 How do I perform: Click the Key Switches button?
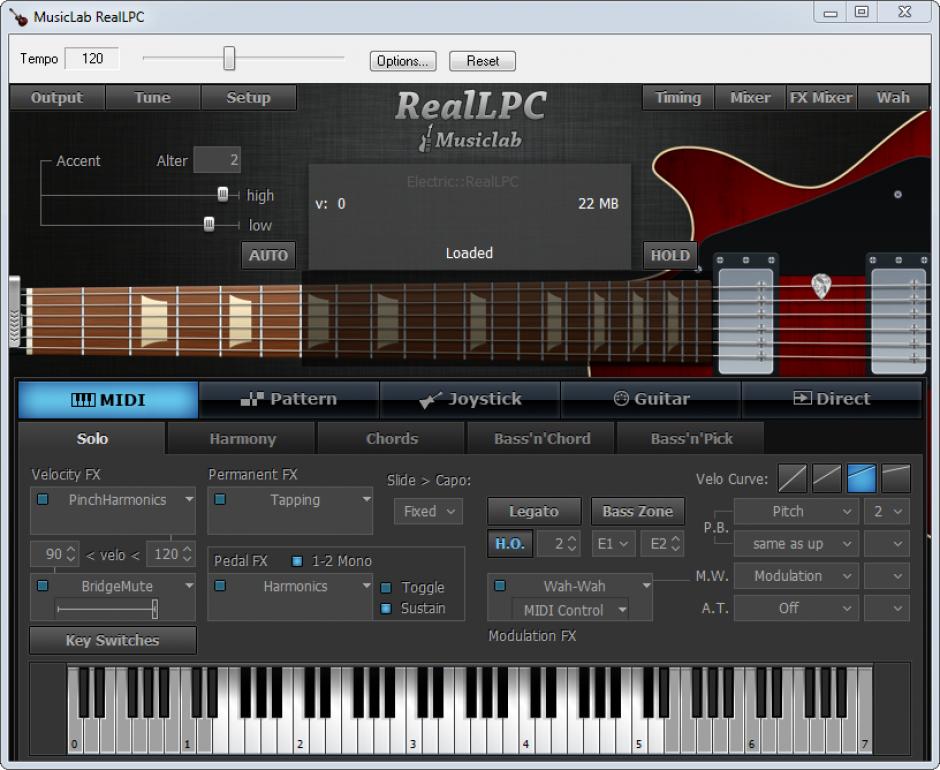(113, 640)
